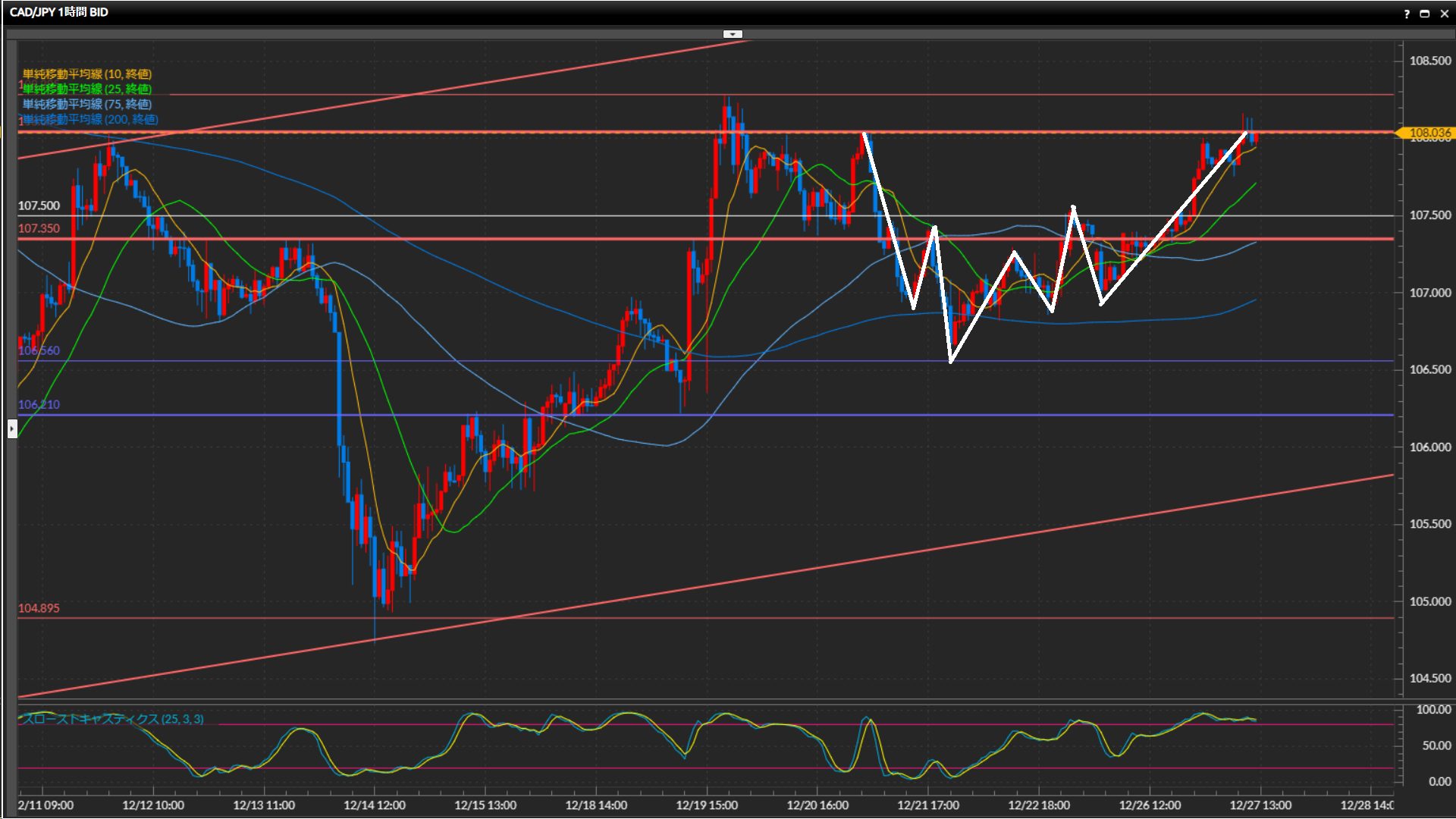Screen dimensions: 1456x819
Task: Open the left side panel expander arrow
Action: [12, 429]
